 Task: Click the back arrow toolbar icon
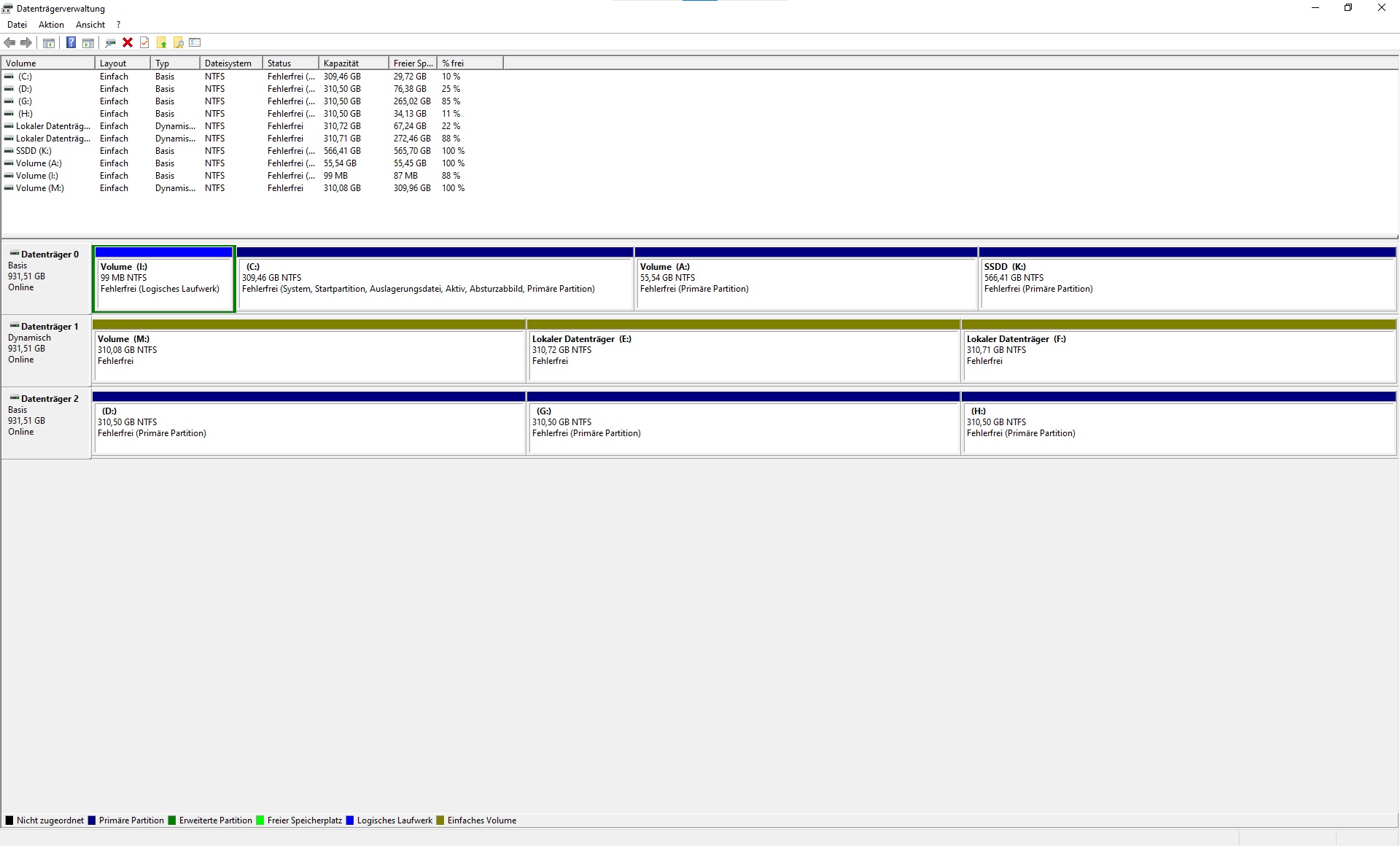pos(9,43)
